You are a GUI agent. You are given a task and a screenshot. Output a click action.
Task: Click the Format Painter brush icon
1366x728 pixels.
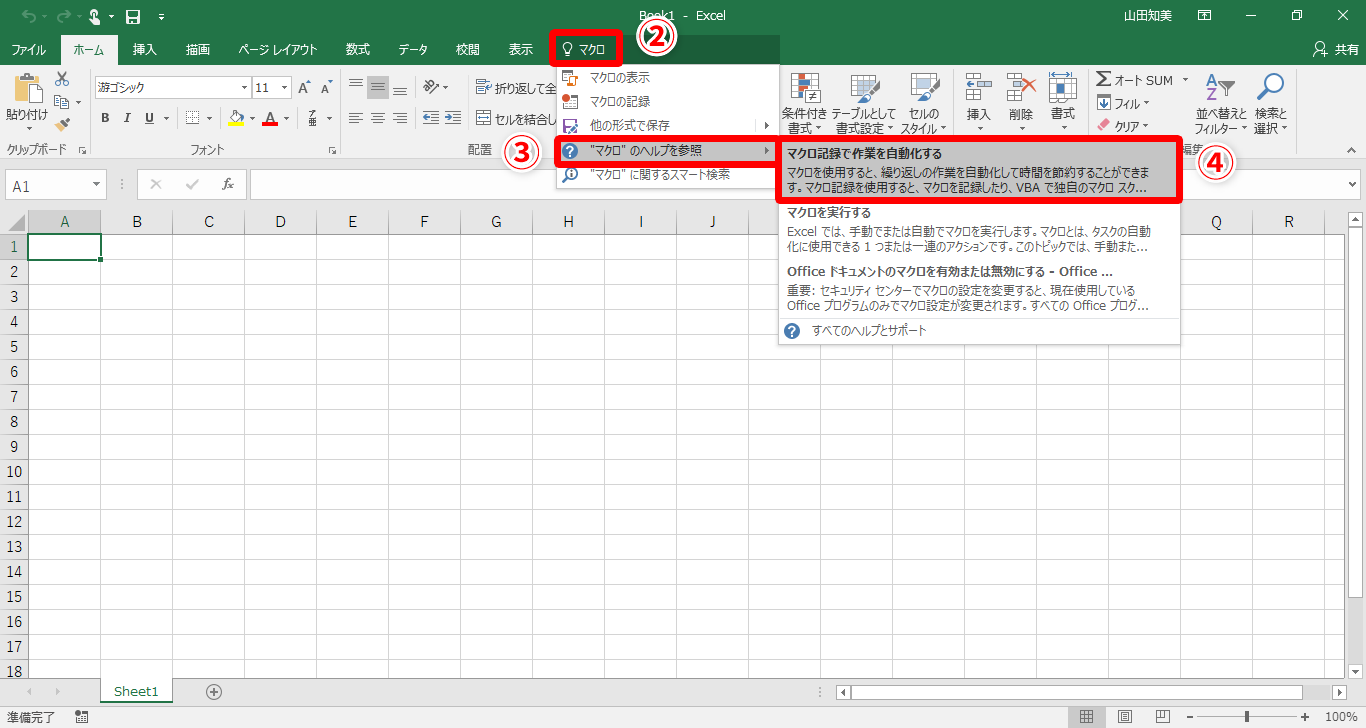pyautogui.click(x=62, y=125)
